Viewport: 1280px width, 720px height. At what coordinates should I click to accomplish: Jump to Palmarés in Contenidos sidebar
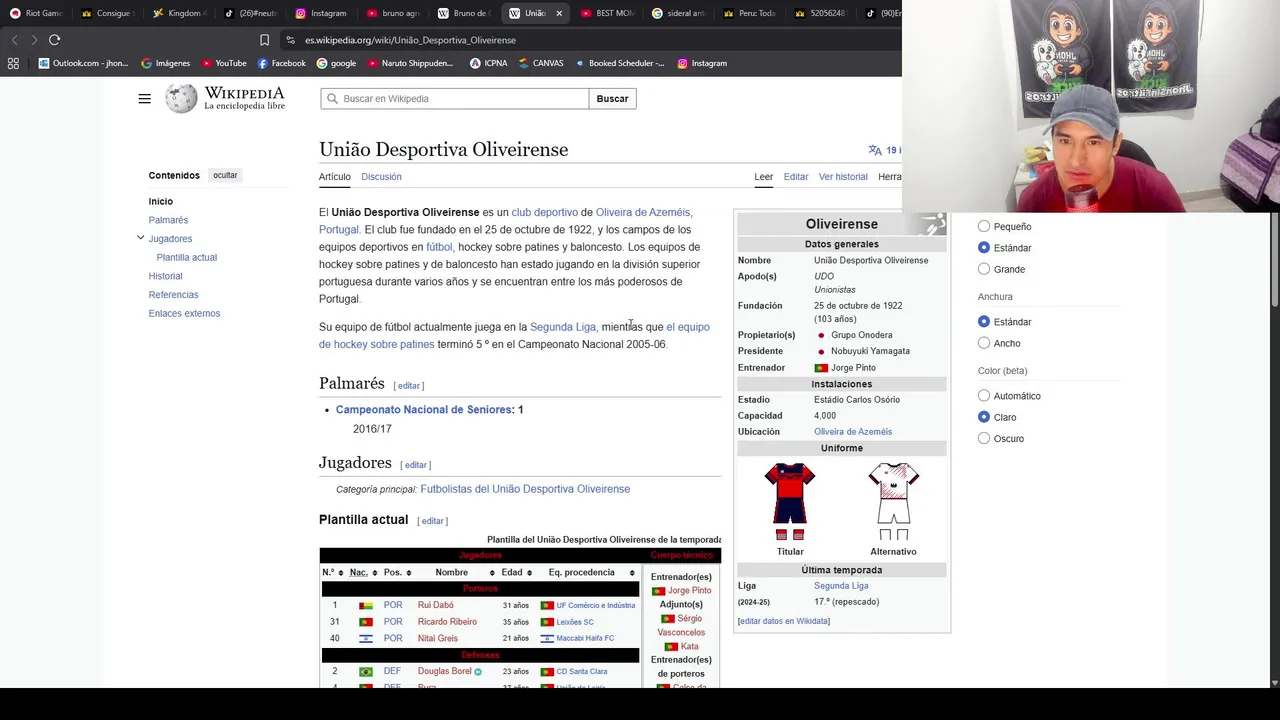168,220
